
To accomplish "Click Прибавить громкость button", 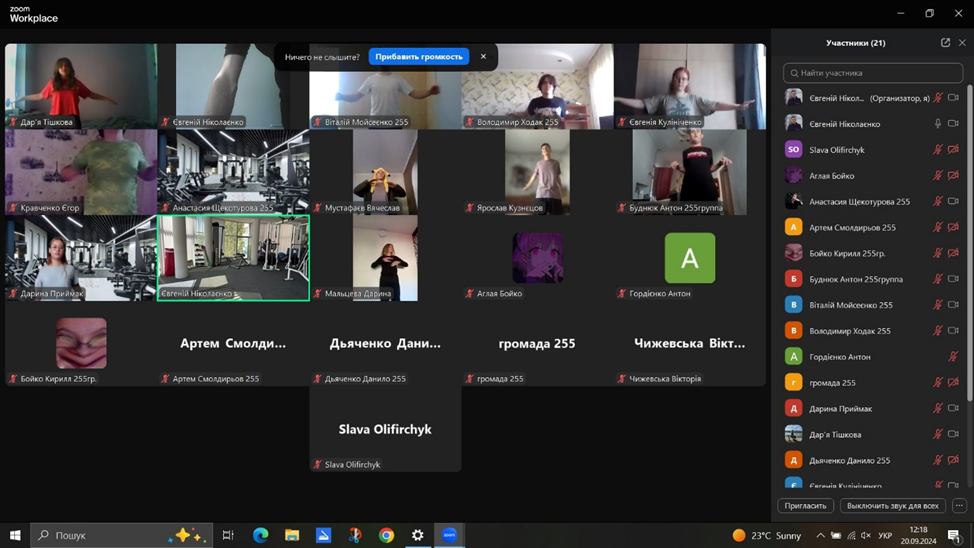I will pos(419,57).
